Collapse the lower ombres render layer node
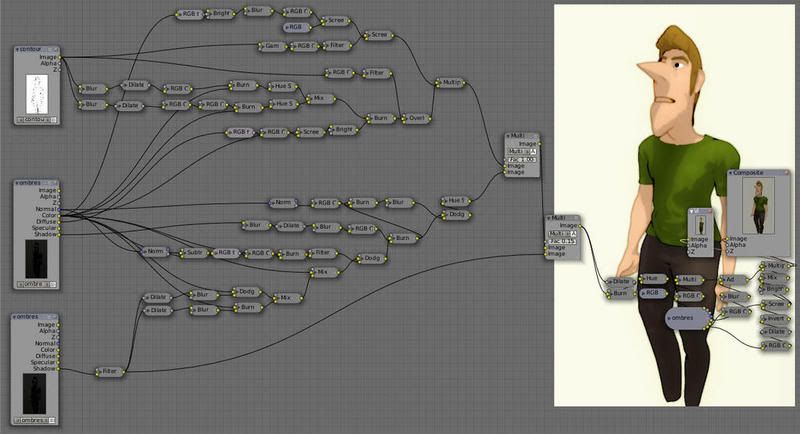The width and height of the screenshot is (800, 434). coord(15,317)
